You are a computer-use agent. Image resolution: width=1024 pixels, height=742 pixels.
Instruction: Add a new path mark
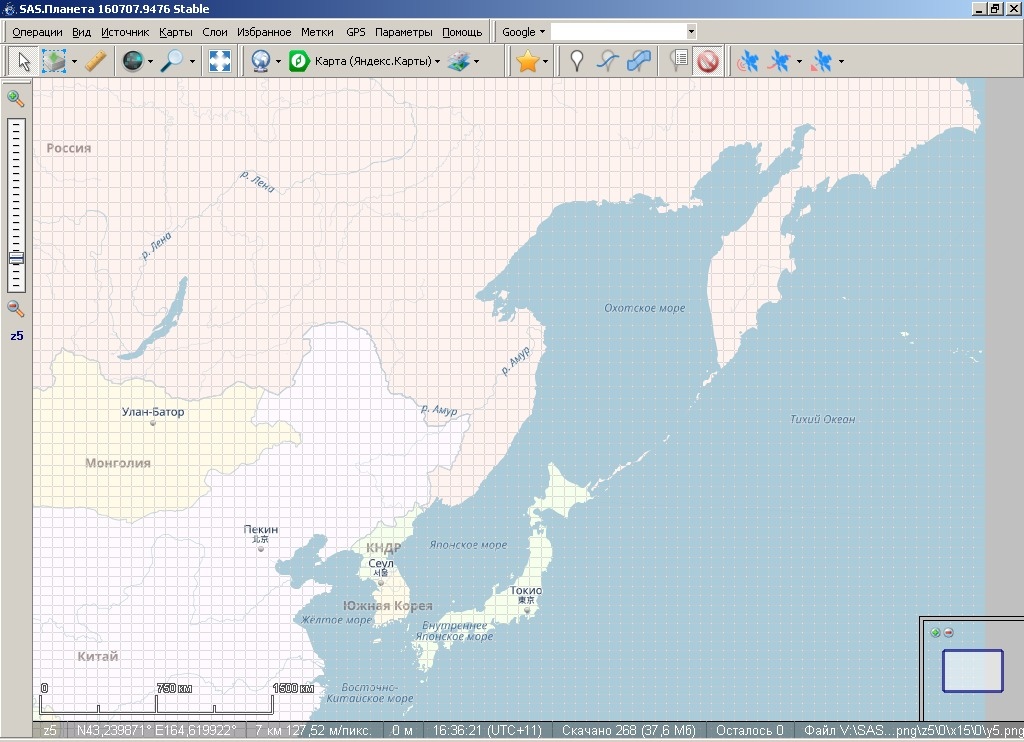(607, 62)
